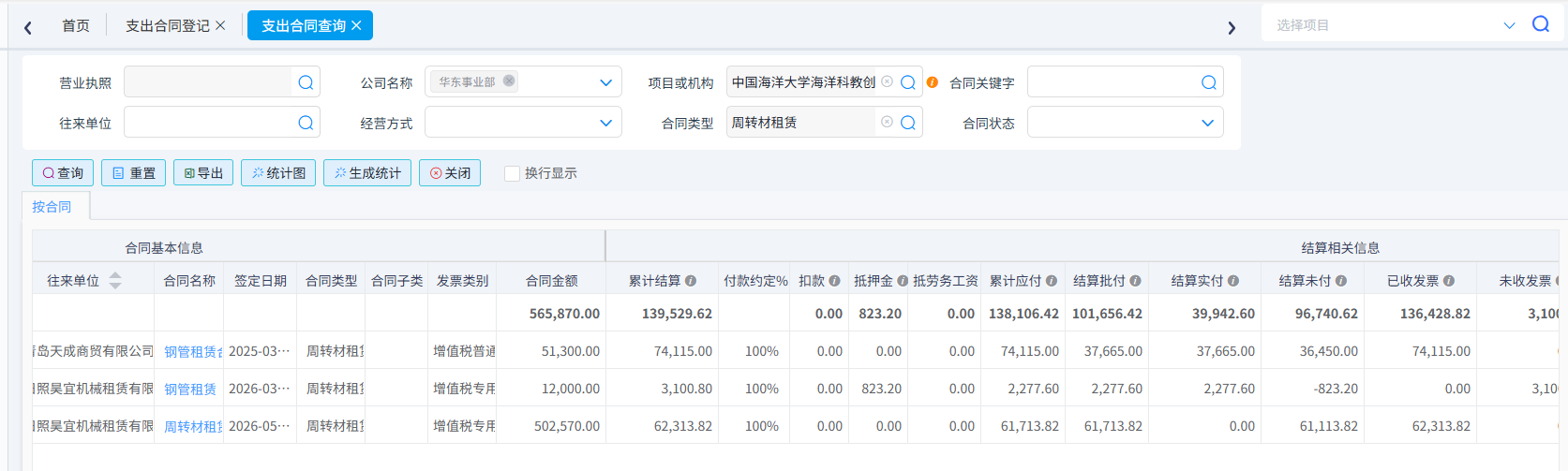Click info icon next to 抵押金
The image size is (1568, 471).
(x=903, y=280)
